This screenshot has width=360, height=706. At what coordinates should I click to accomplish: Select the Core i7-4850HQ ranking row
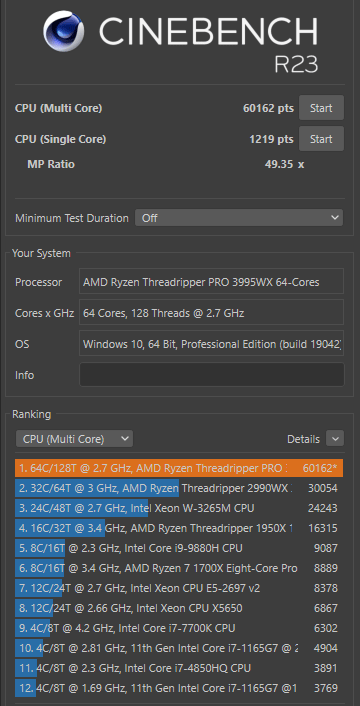tap(179, 668)
